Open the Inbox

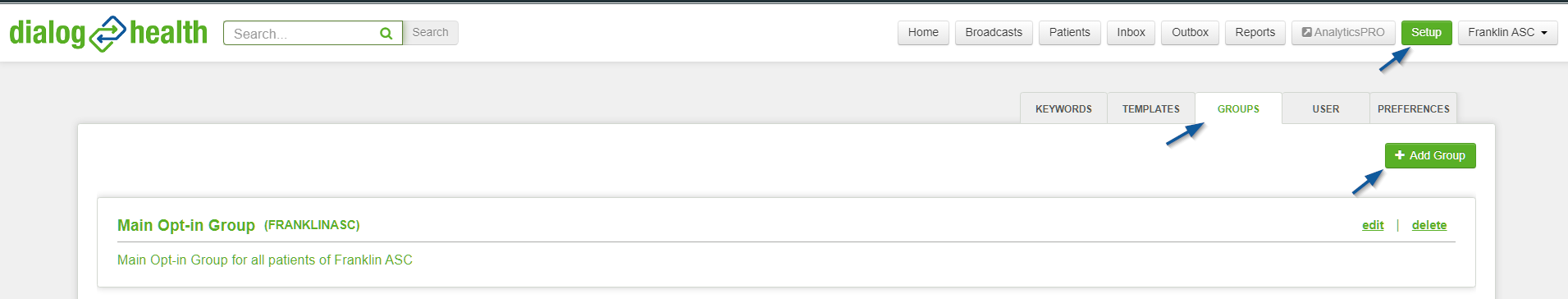[1131, 33]
